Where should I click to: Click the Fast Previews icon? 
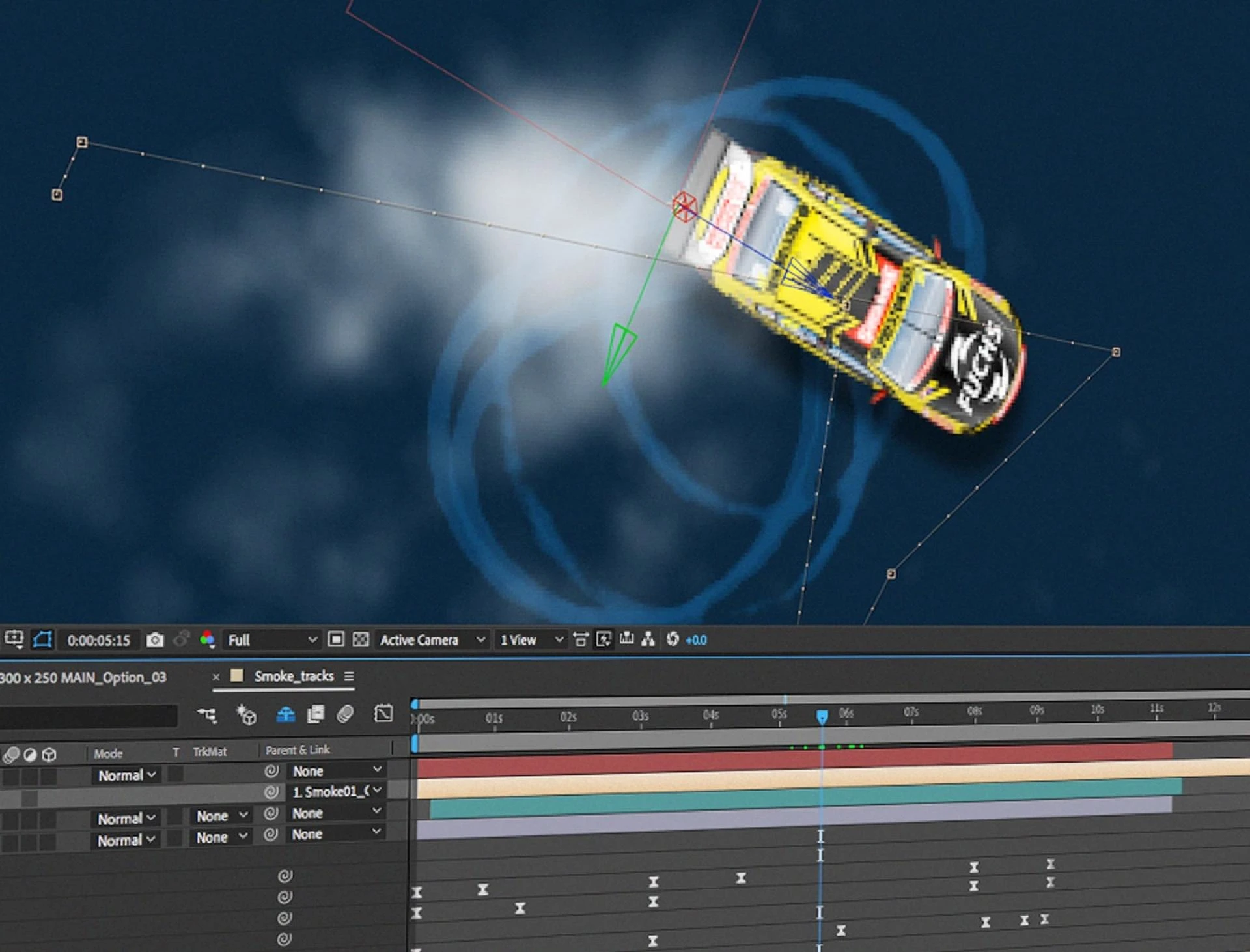[x=604, y=639]
